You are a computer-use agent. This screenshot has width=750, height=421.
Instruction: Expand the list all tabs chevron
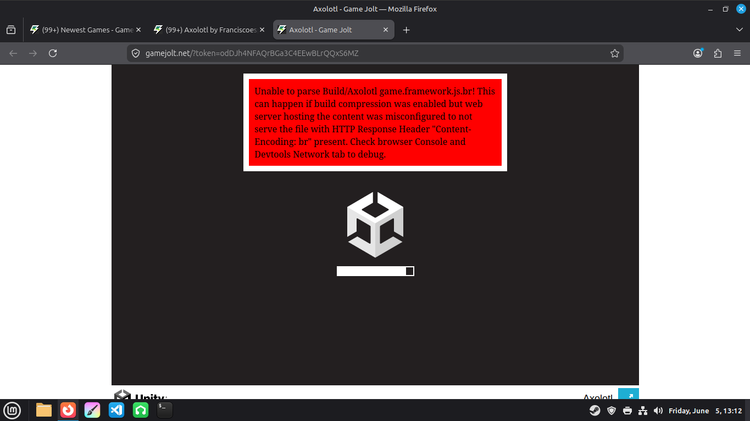(x=739, y=30)
